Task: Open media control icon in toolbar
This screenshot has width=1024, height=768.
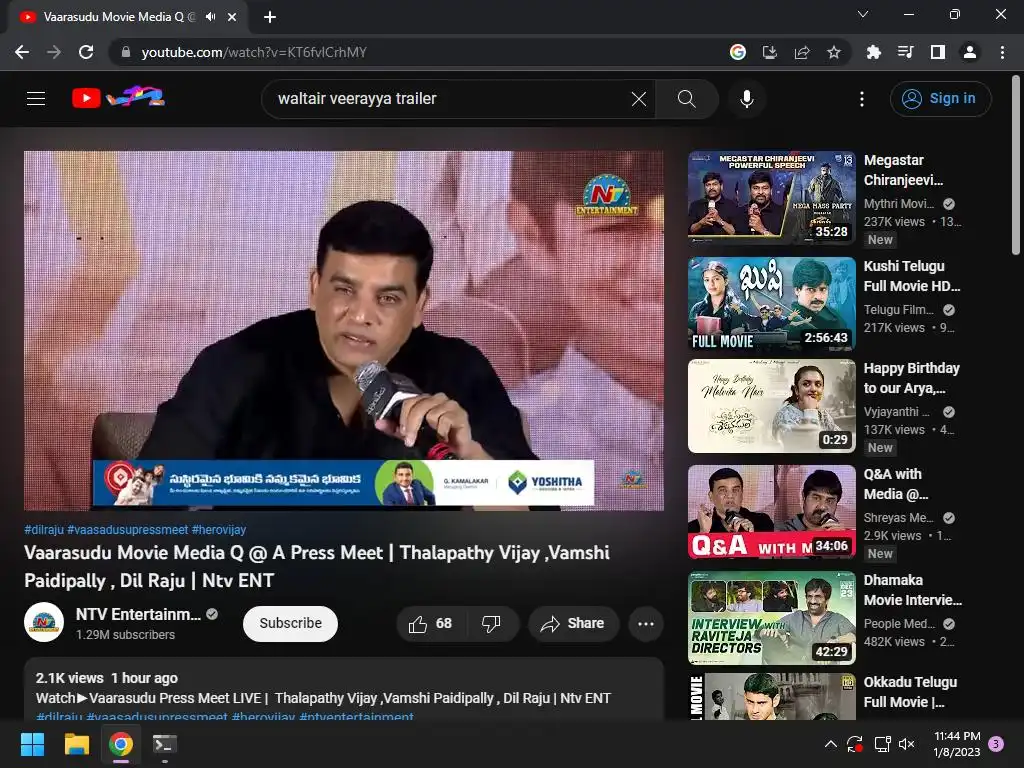Action: tap(905, 52)
